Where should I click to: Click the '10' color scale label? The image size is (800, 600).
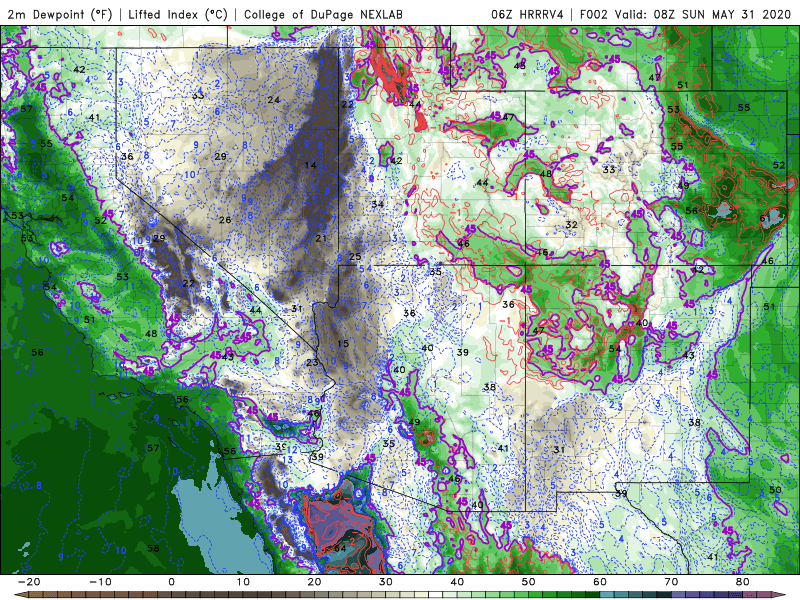pos(243,582)
